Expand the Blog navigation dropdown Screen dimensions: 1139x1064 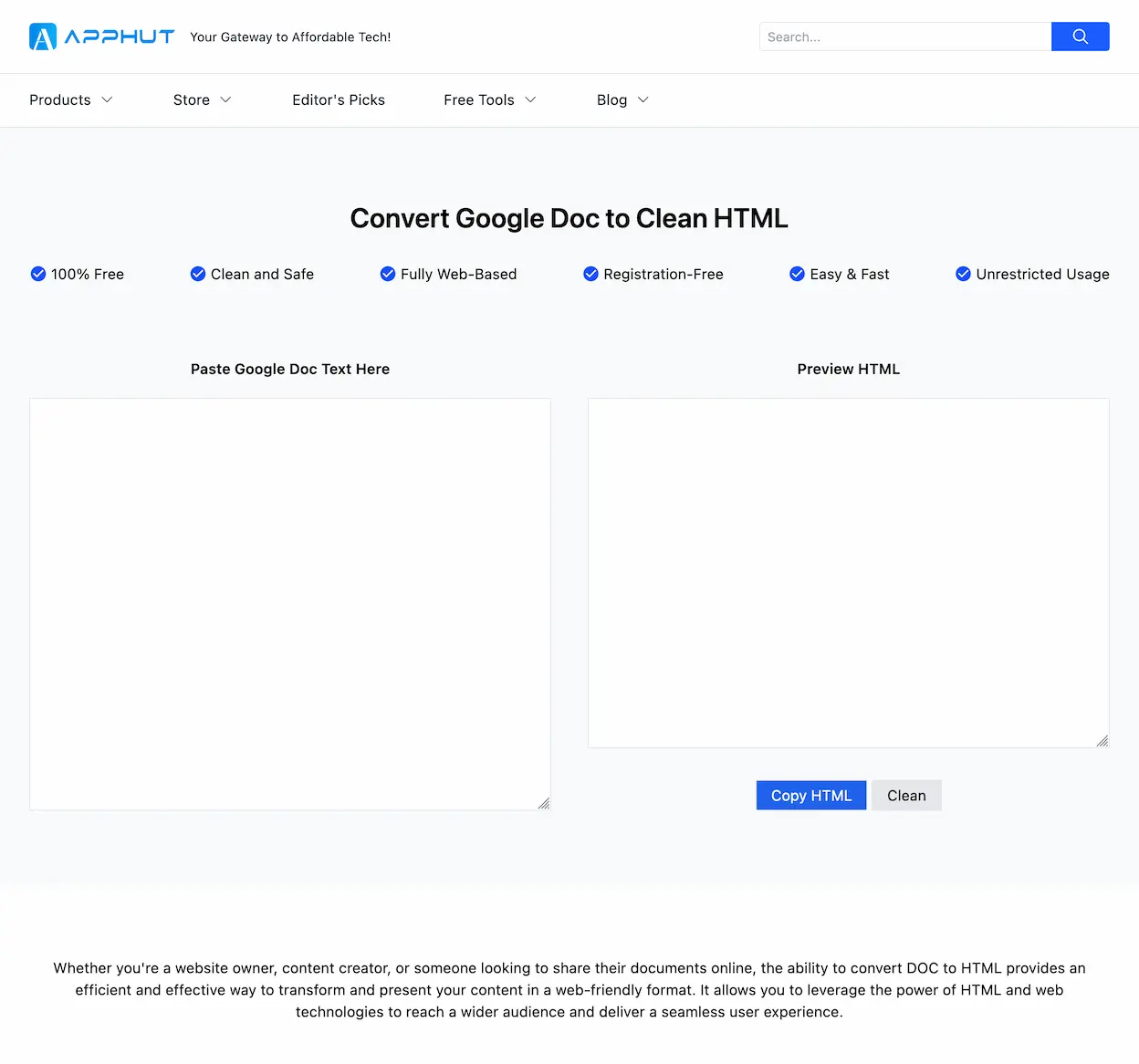622,99
